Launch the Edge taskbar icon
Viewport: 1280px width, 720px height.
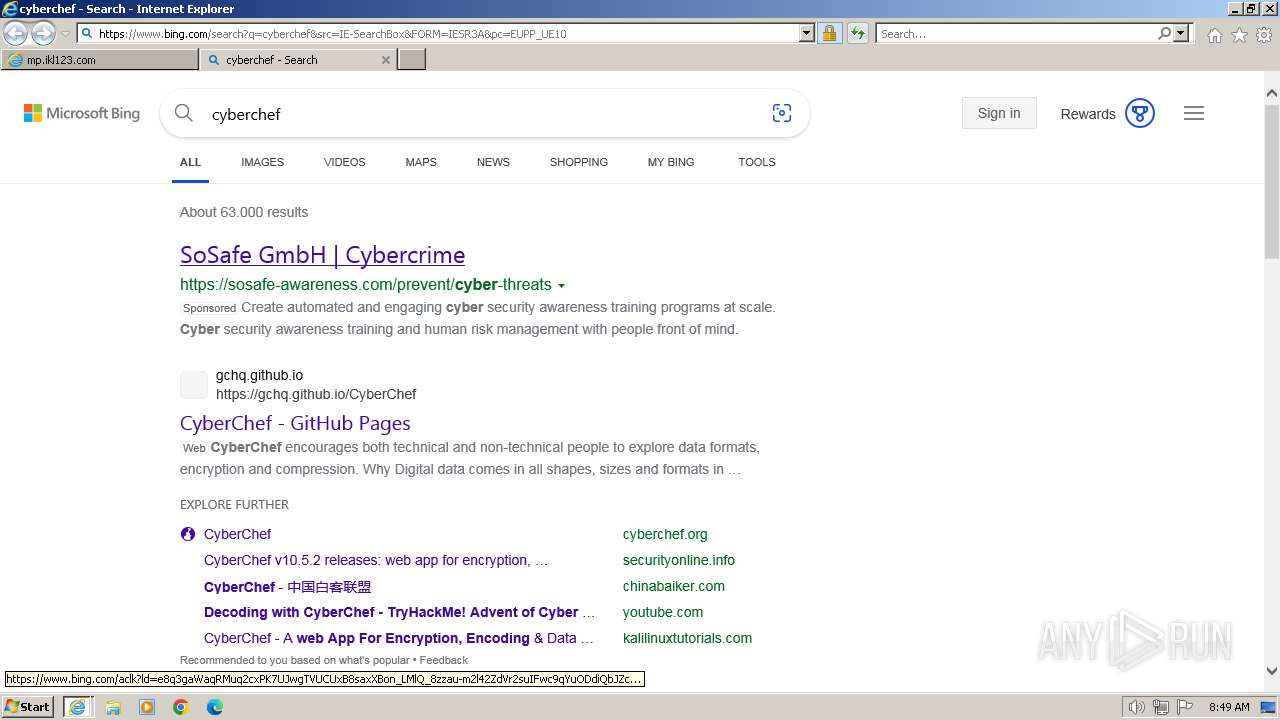click(215, 707)
